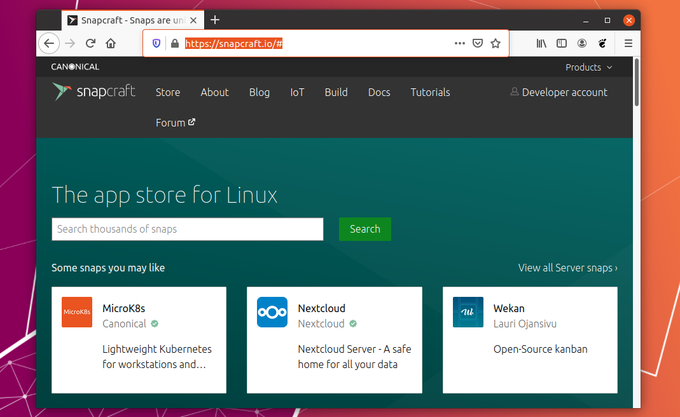
Task: Click 'Some snaps you may like' text
Action: point(108,268)
